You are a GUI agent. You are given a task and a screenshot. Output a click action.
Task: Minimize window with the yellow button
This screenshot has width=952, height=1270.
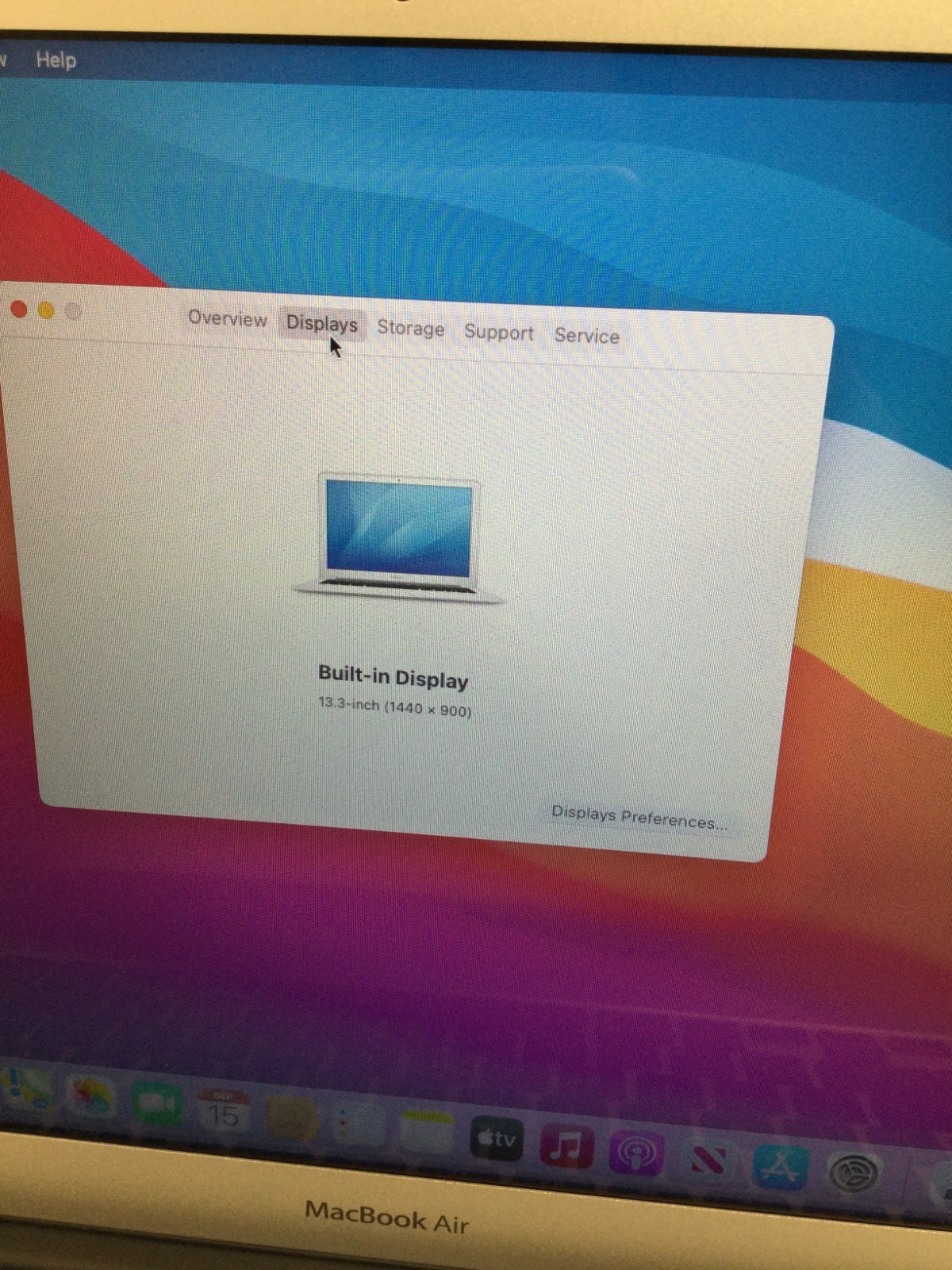click(46, 310)
